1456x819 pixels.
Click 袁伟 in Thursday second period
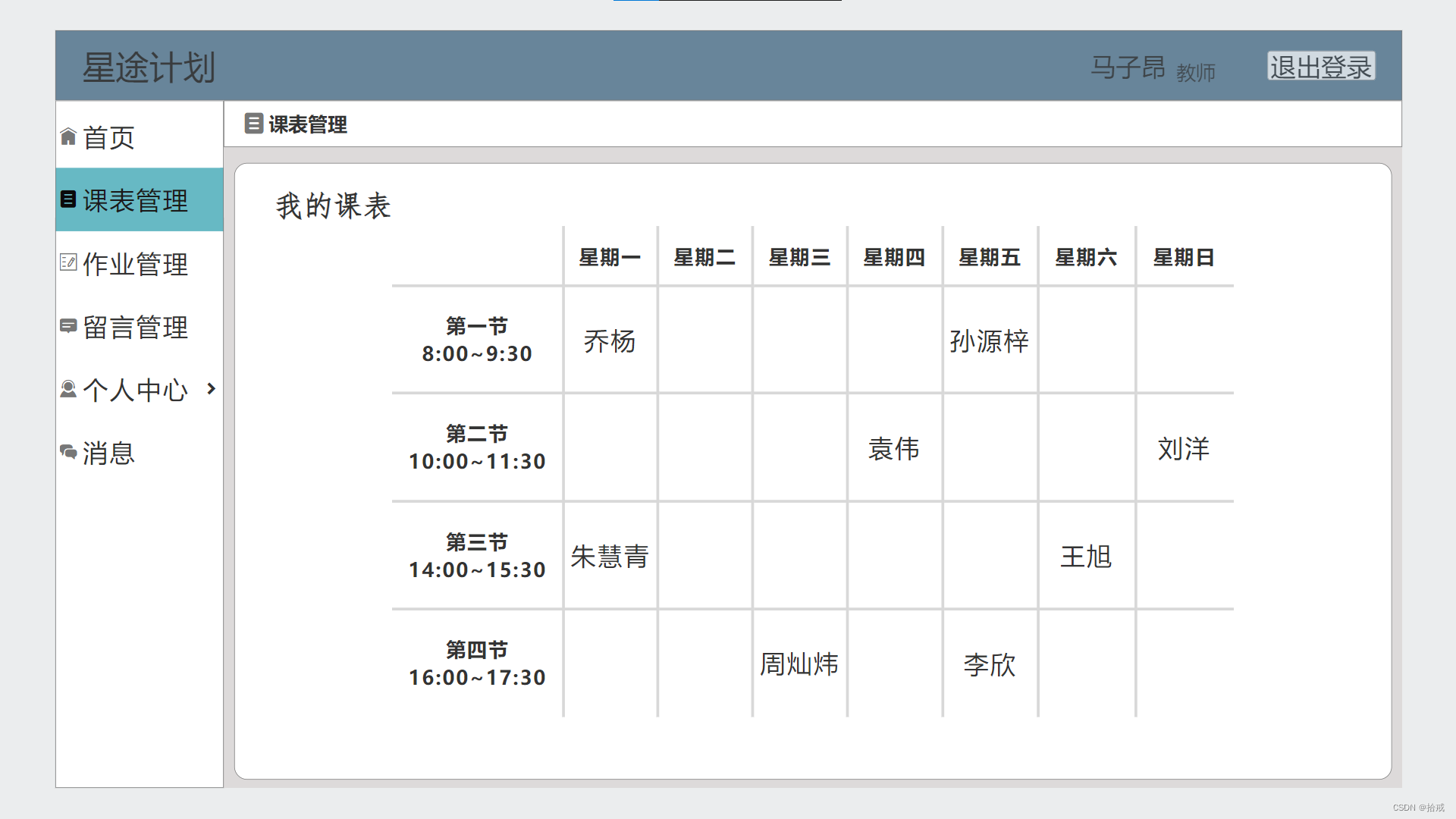click(893, 449)
